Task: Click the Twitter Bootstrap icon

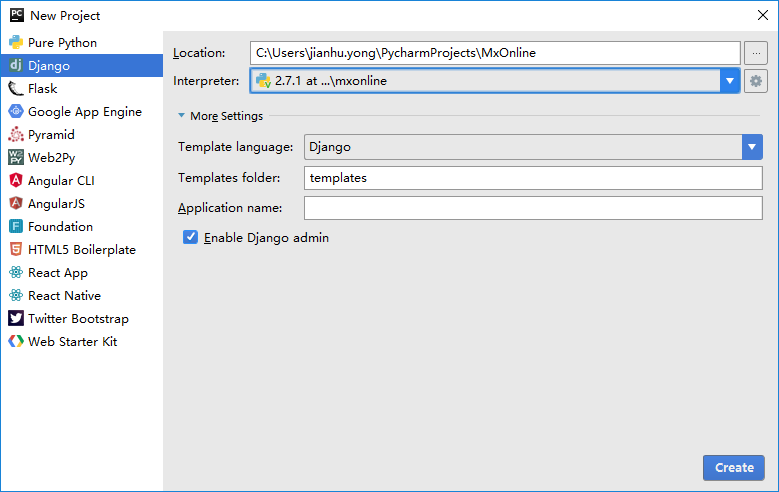Action: point(16,319)
